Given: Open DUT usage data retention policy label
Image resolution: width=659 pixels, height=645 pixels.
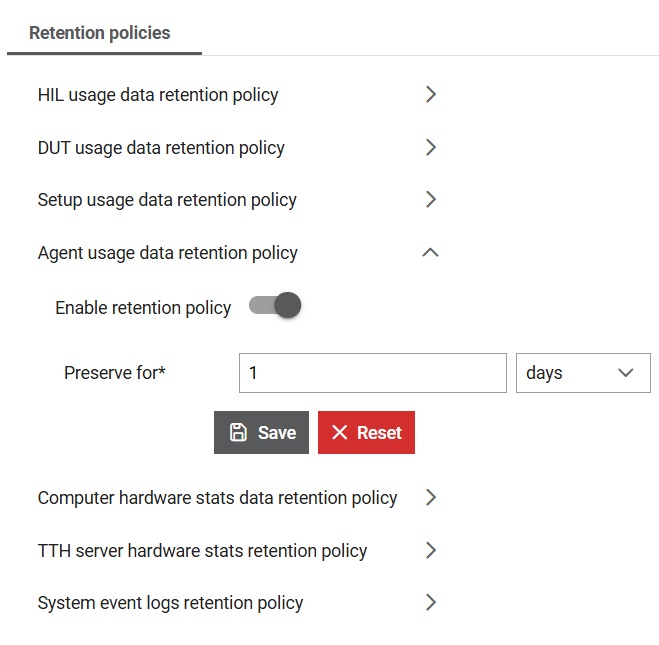Looking at the screenshot, I should pos(161,148).
